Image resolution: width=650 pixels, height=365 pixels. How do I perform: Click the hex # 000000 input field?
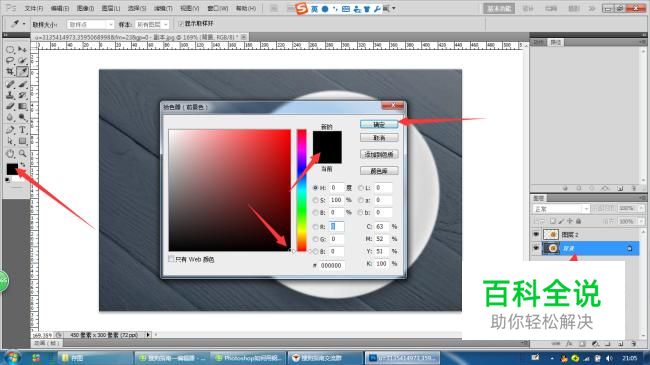332,265
